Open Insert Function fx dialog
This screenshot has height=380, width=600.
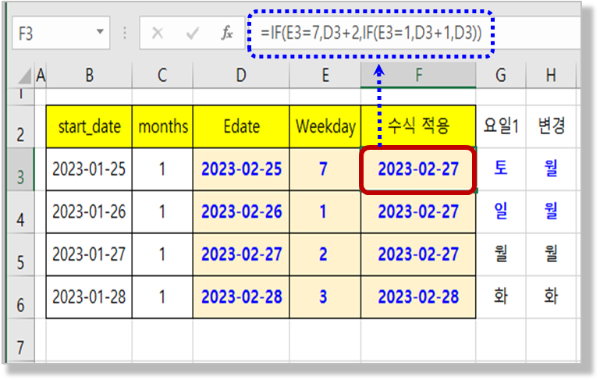227,33
